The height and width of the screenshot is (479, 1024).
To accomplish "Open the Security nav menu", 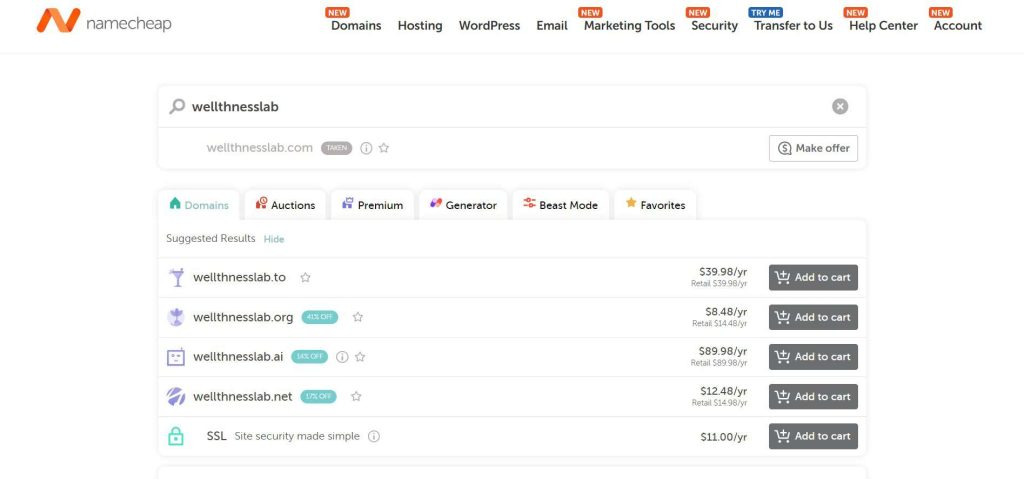I will (714, 25).
